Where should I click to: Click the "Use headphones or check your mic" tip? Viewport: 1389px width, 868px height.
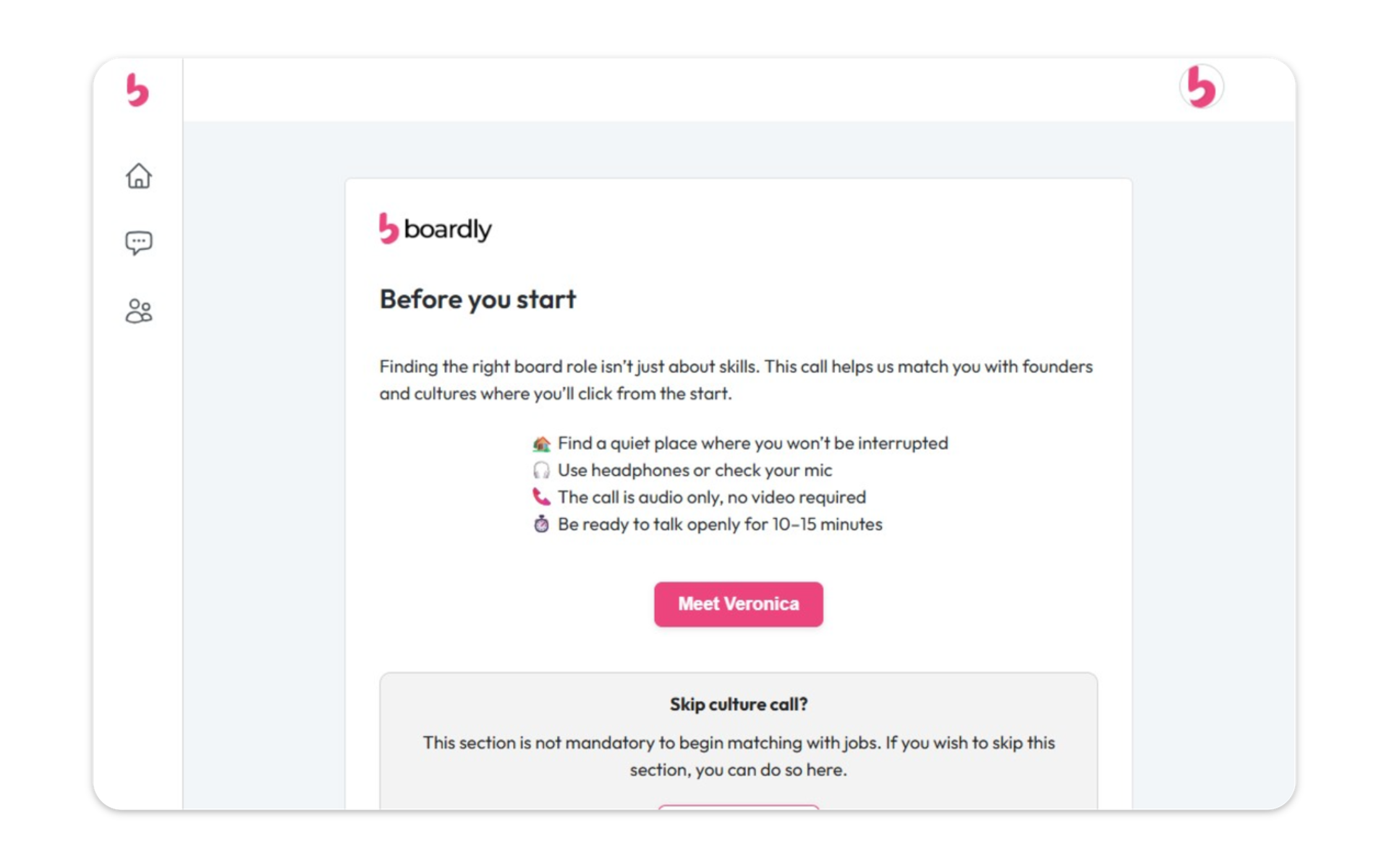tap(694, 471)
